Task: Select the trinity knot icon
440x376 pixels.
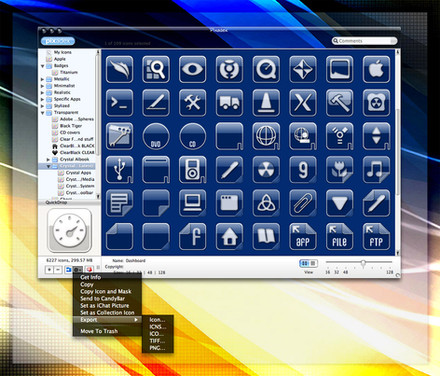Action: 266,203
